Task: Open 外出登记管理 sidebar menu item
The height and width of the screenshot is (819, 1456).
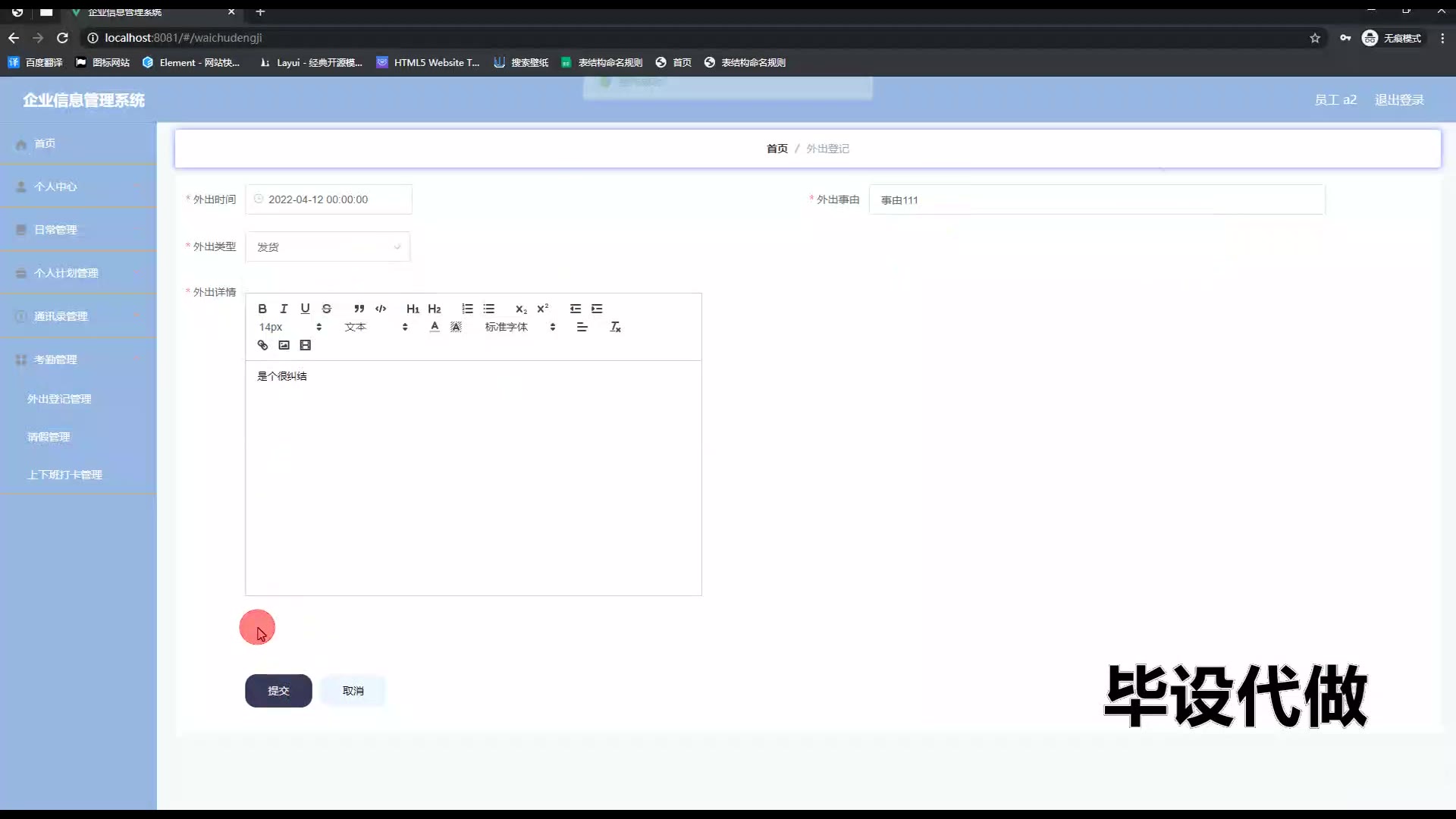Action: pyautogui.click(x=59, y=399)
